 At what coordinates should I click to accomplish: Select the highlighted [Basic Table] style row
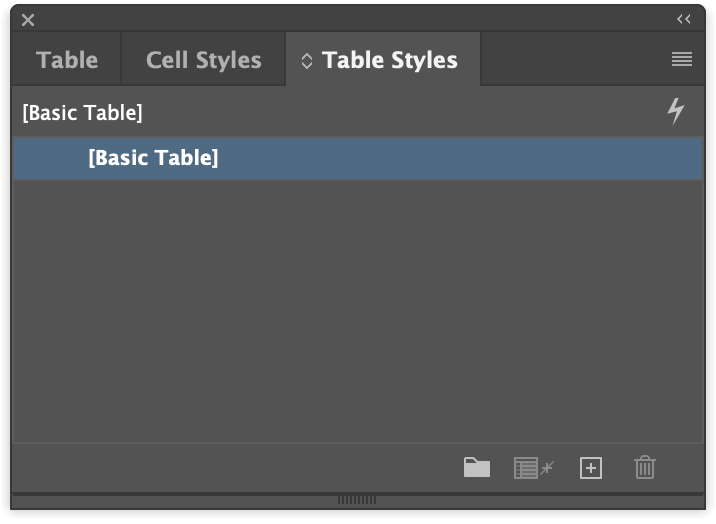pos(358,158)
